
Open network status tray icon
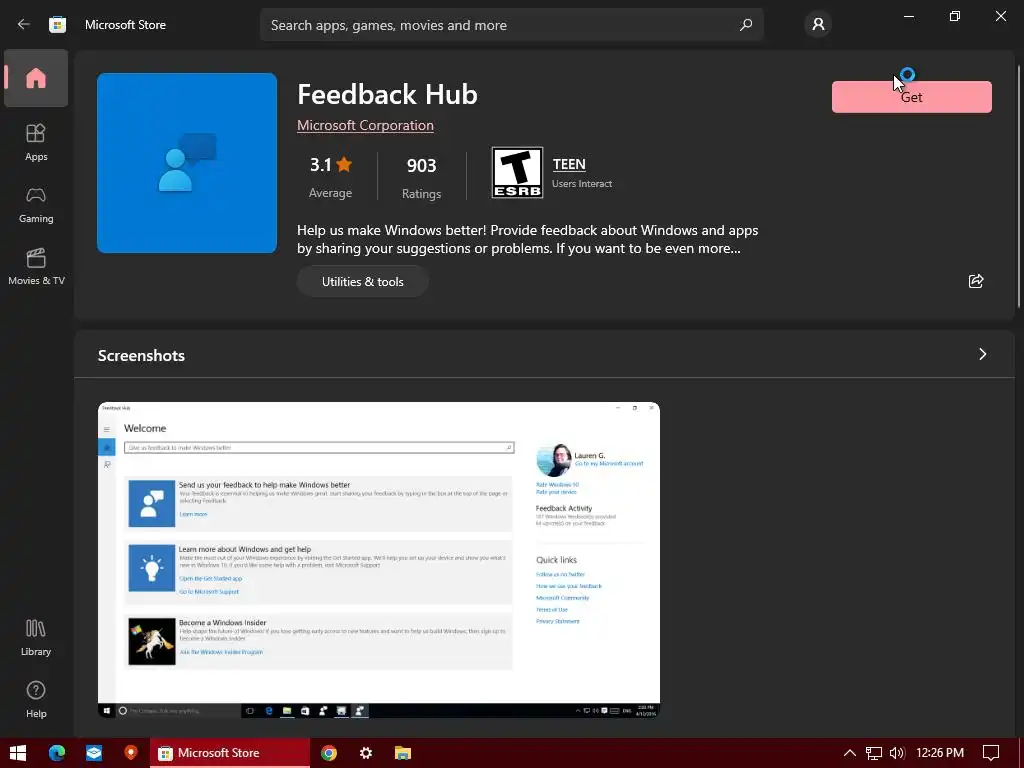coord(874,753)
